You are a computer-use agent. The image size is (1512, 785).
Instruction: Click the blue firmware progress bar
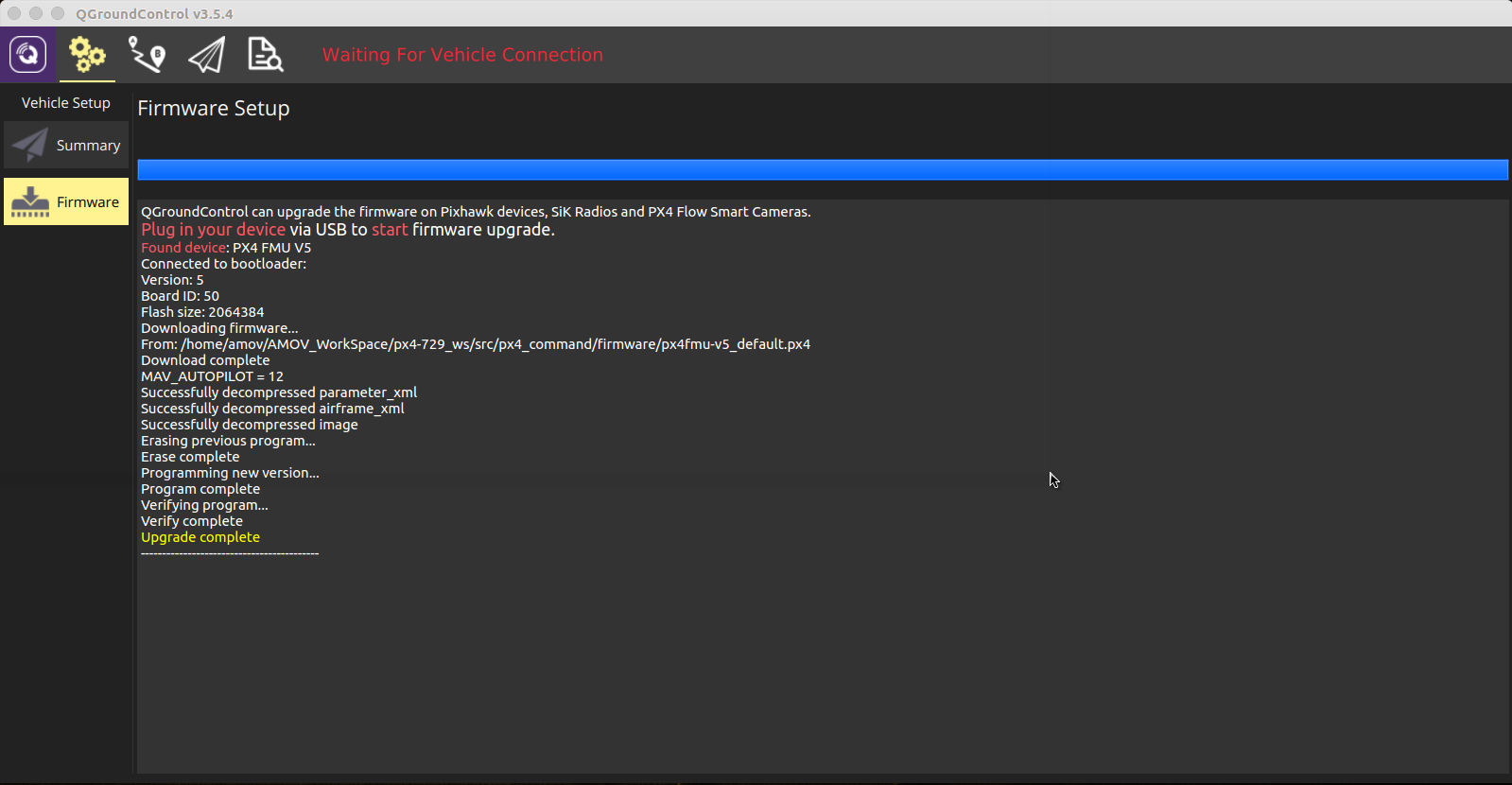click(x=823, y=169)
